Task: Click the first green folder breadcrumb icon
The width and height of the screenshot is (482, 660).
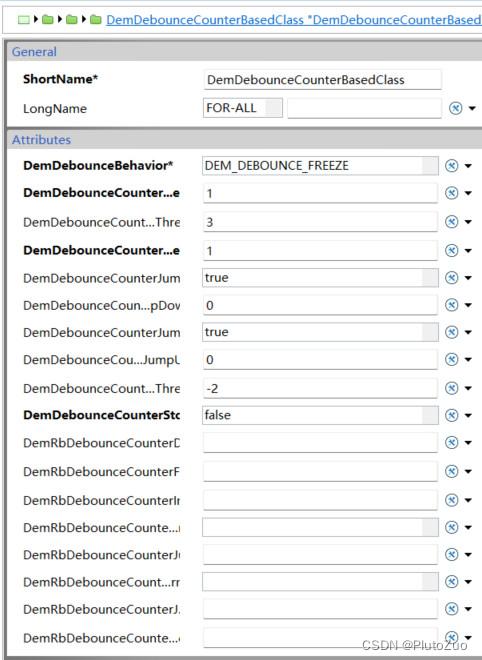Action: point(48,19)
